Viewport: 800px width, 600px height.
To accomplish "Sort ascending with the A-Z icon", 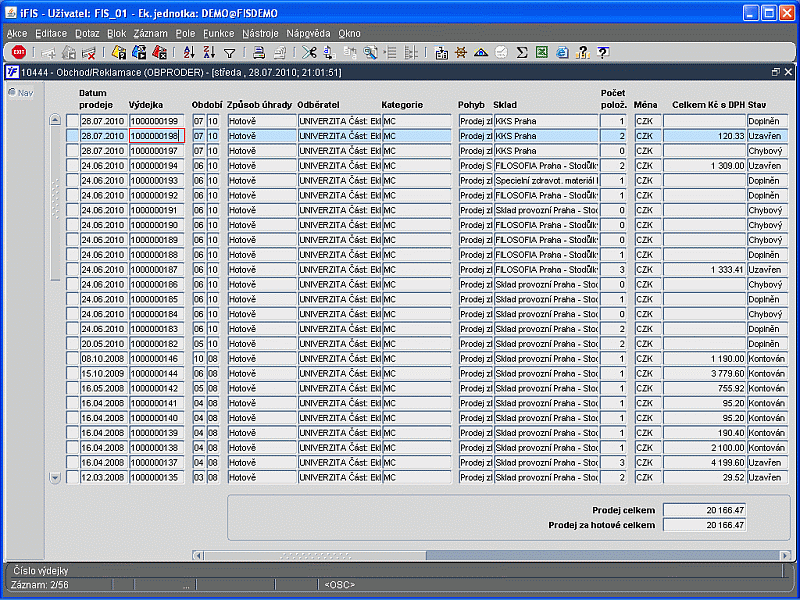I will [189, 53].
